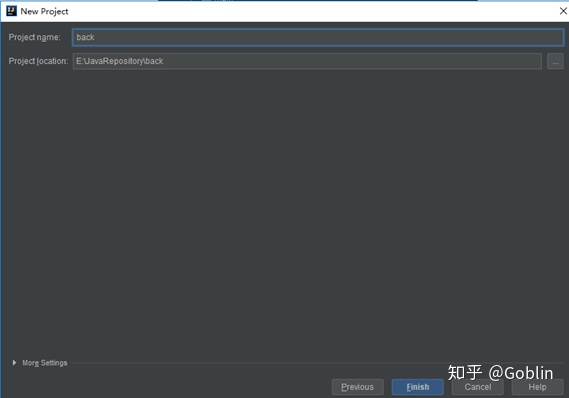Click Finish to create the project

pos(417,387)
